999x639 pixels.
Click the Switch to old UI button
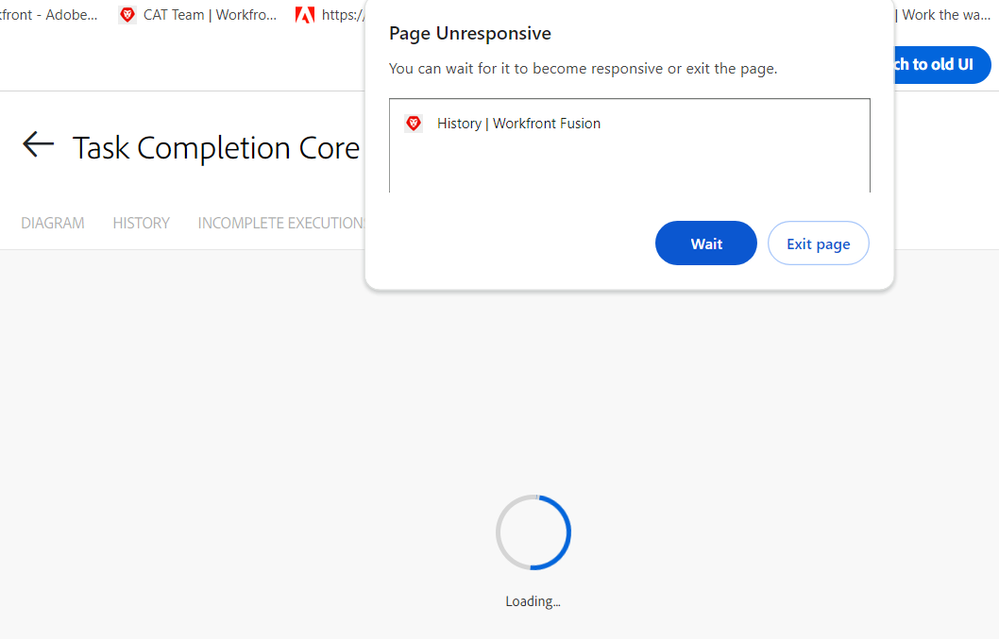click(938, 64)
